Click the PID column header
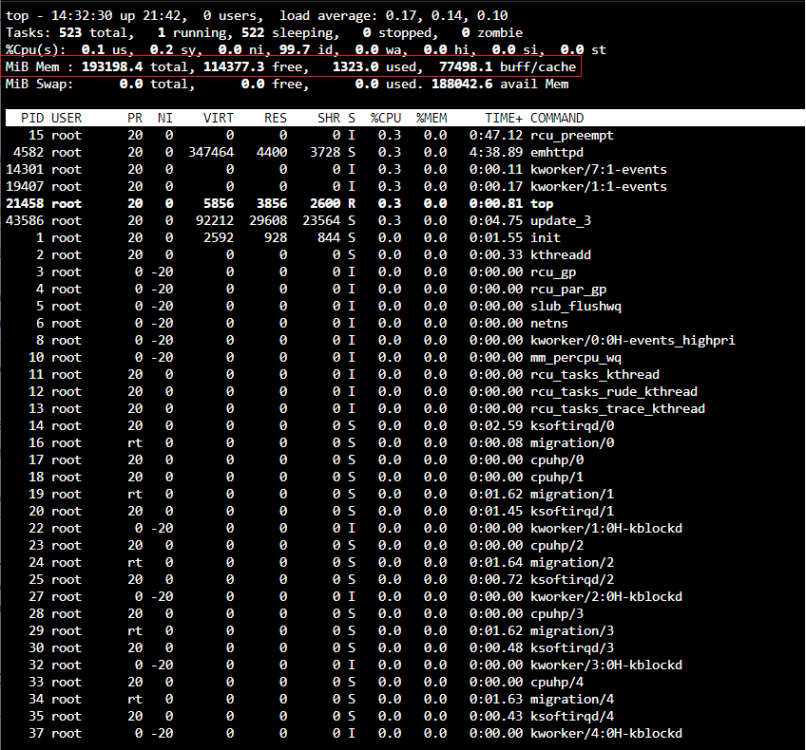The height and width of the screenshot is (750, 806). [x=32, y=118]
